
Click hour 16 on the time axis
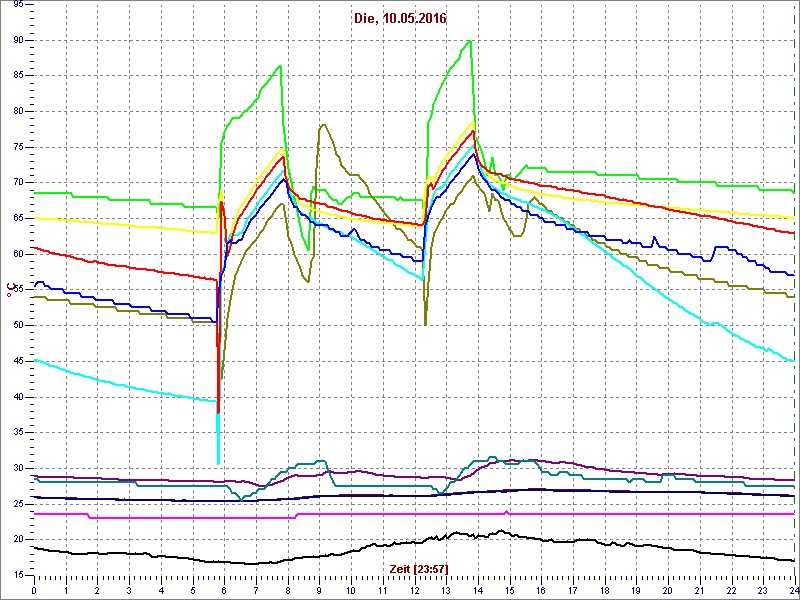tap(541, 590)
